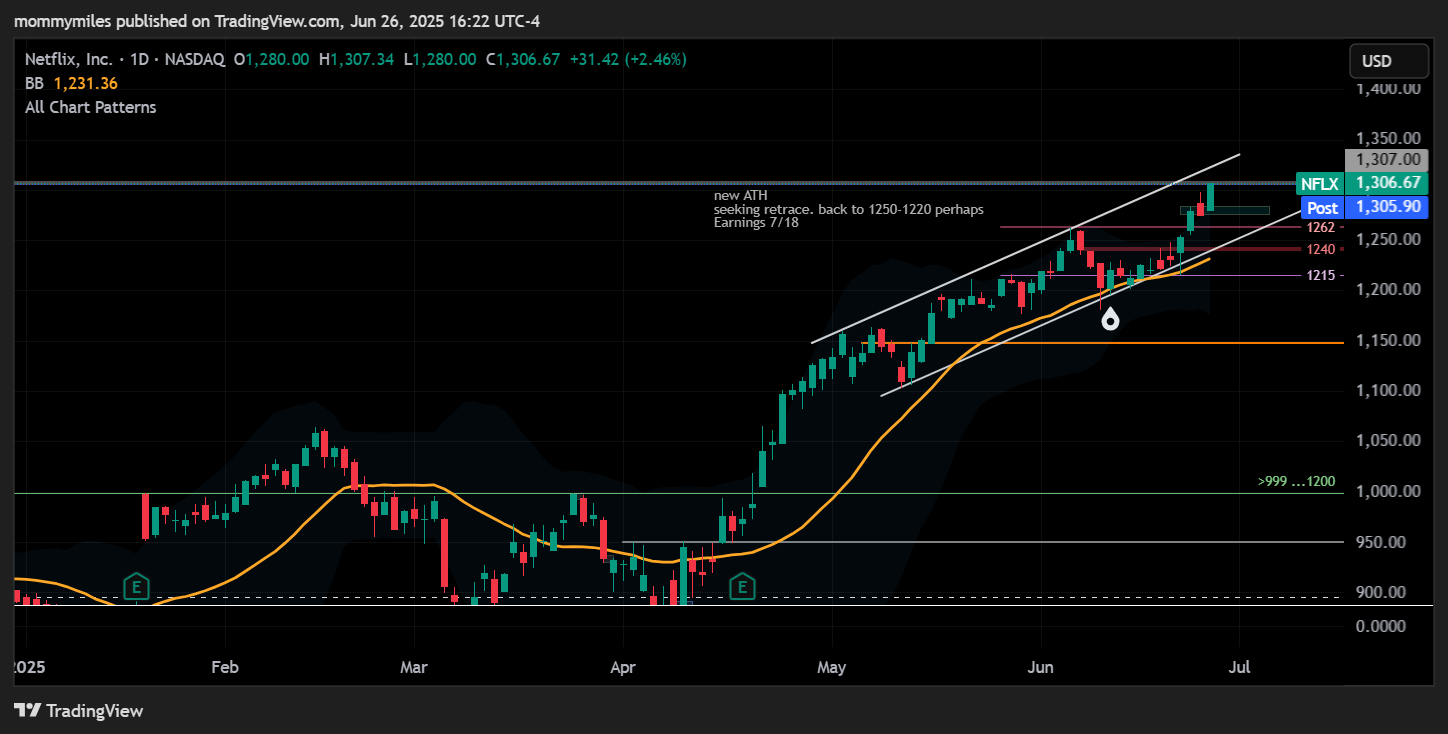Click the 'seeking retrace' annotation line

[849, 209]
